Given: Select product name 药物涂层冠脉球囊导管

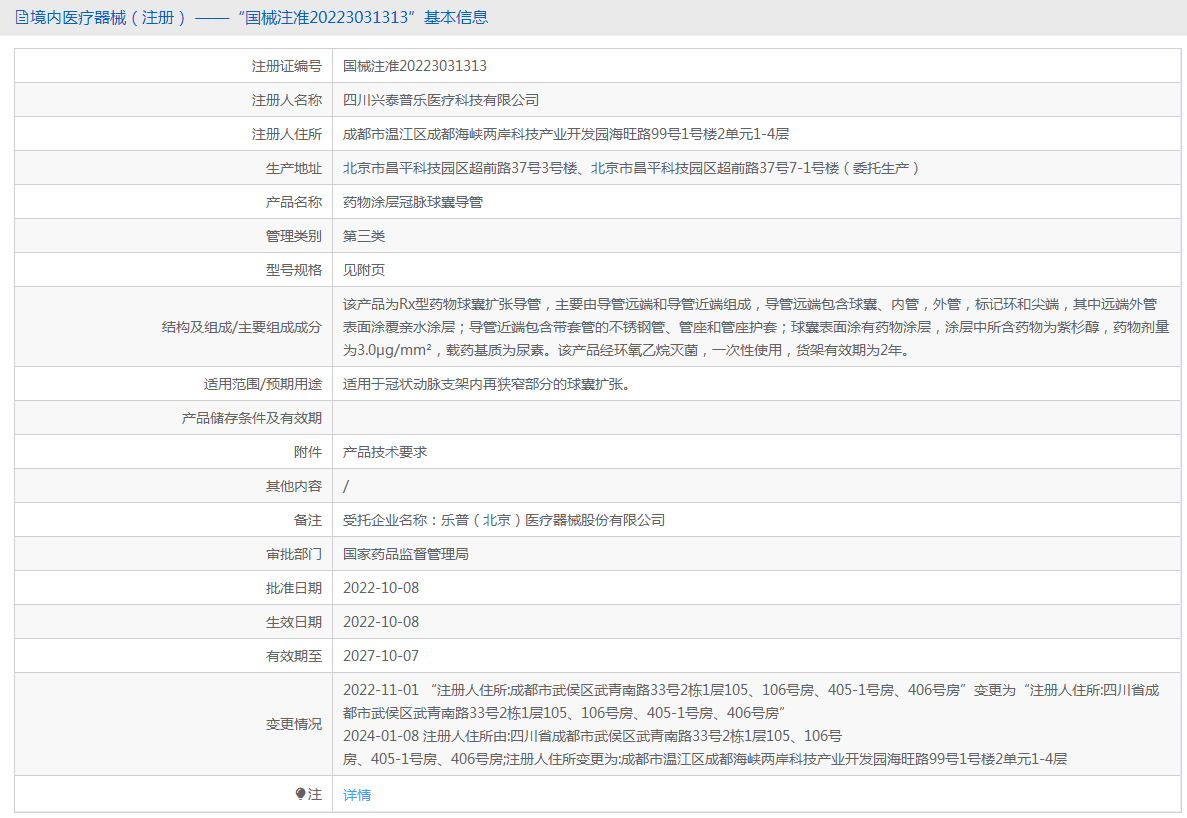Looking at the screenshot, I should click(413, 202).
